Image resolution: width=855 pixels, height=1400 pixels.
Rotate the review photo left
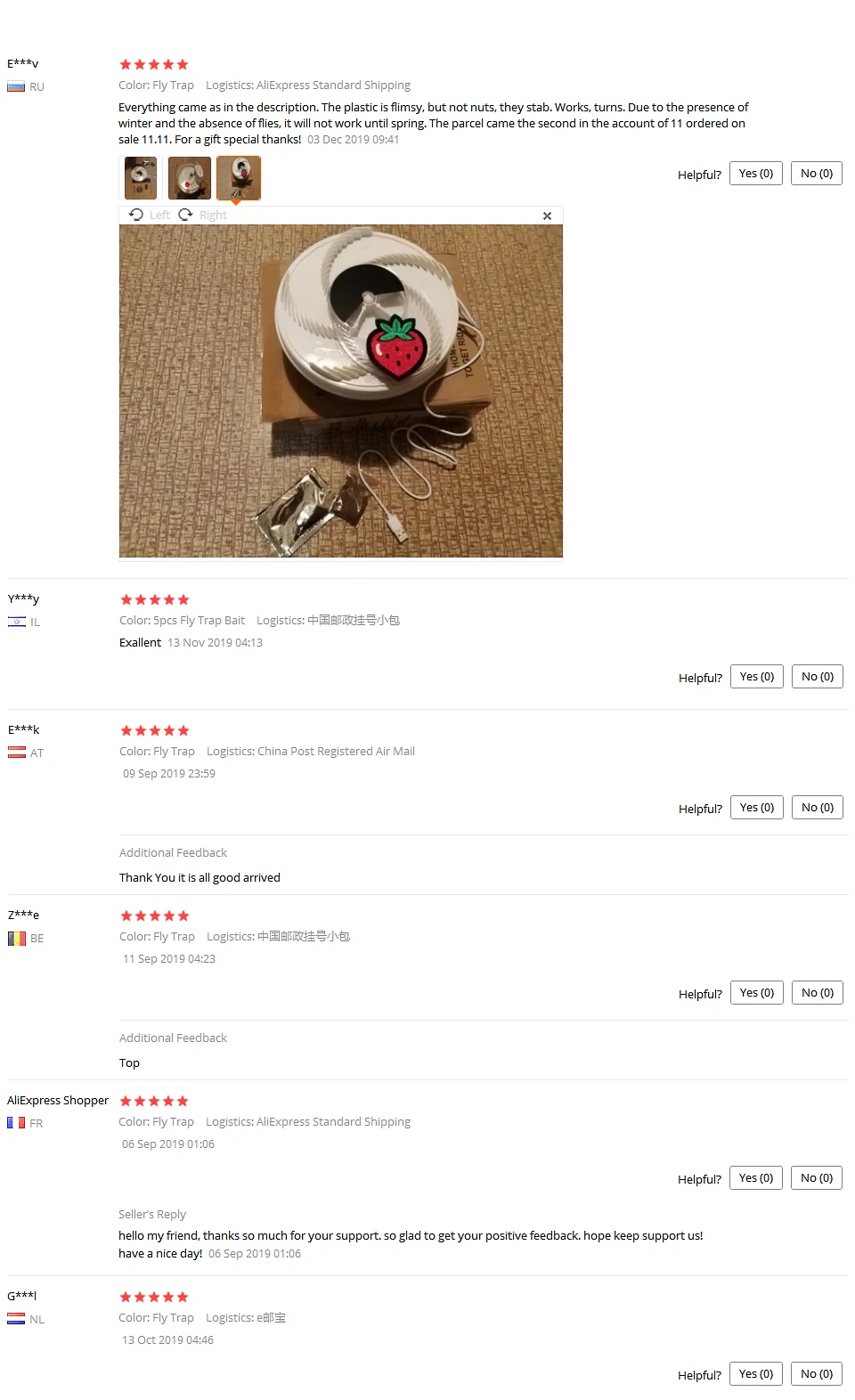point(149,215)
